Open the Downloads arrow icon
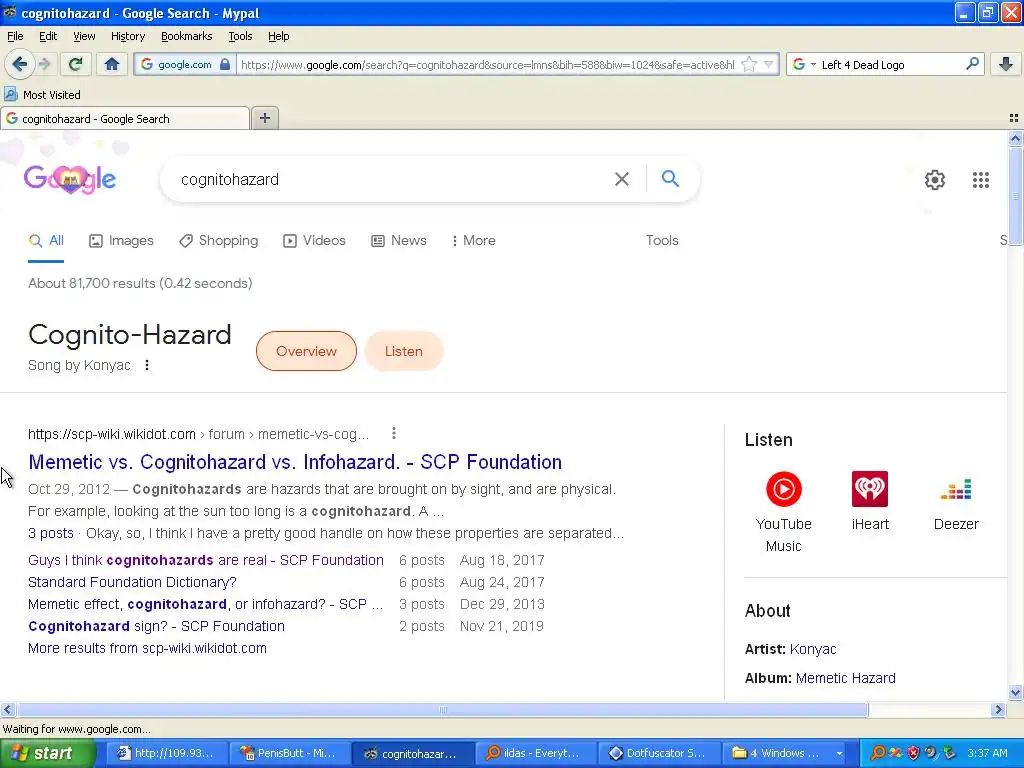The width and height of the screenshot is (1024, 768). (x=1006, y=64)
